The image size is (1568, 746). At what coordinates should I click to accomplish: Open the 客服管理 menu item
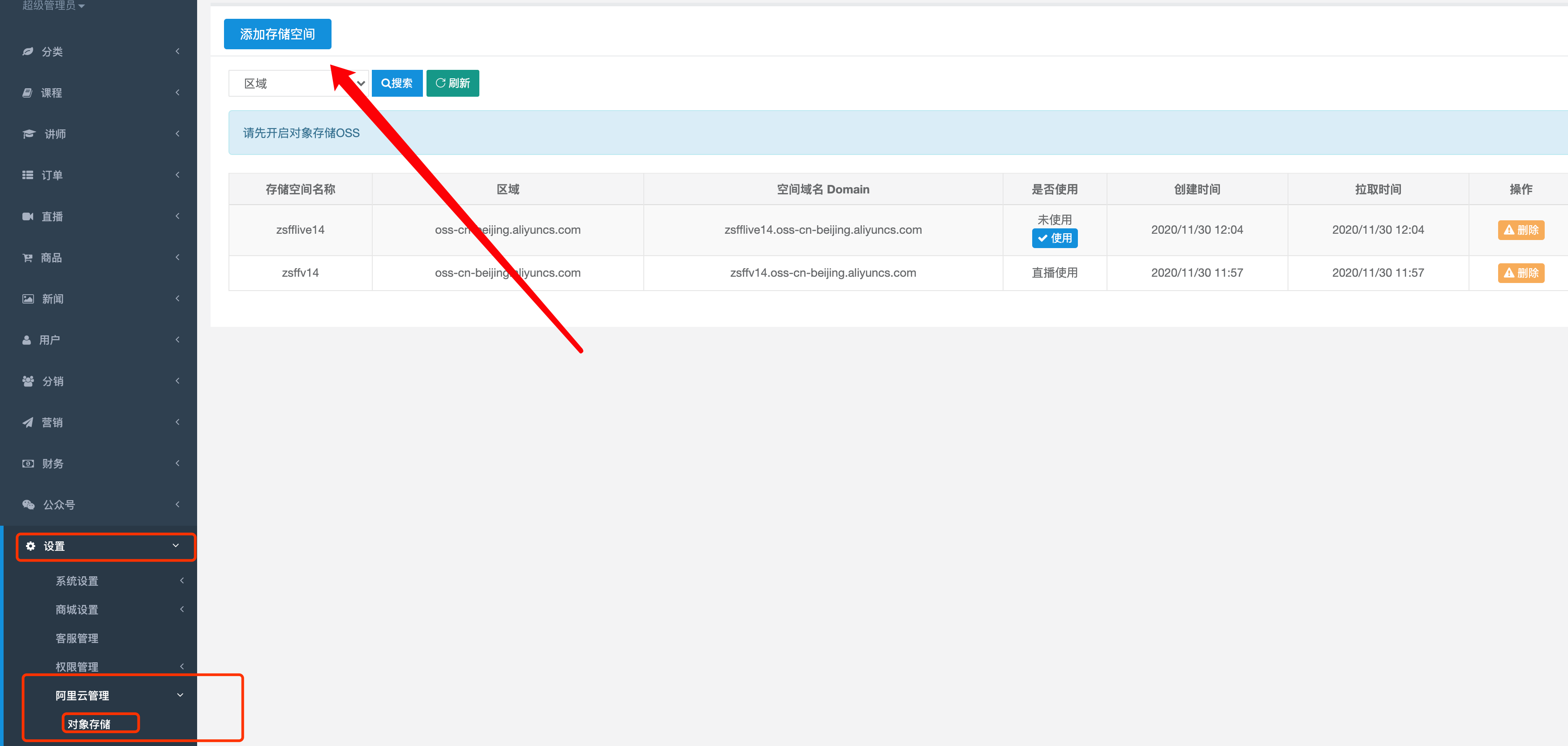78,638
